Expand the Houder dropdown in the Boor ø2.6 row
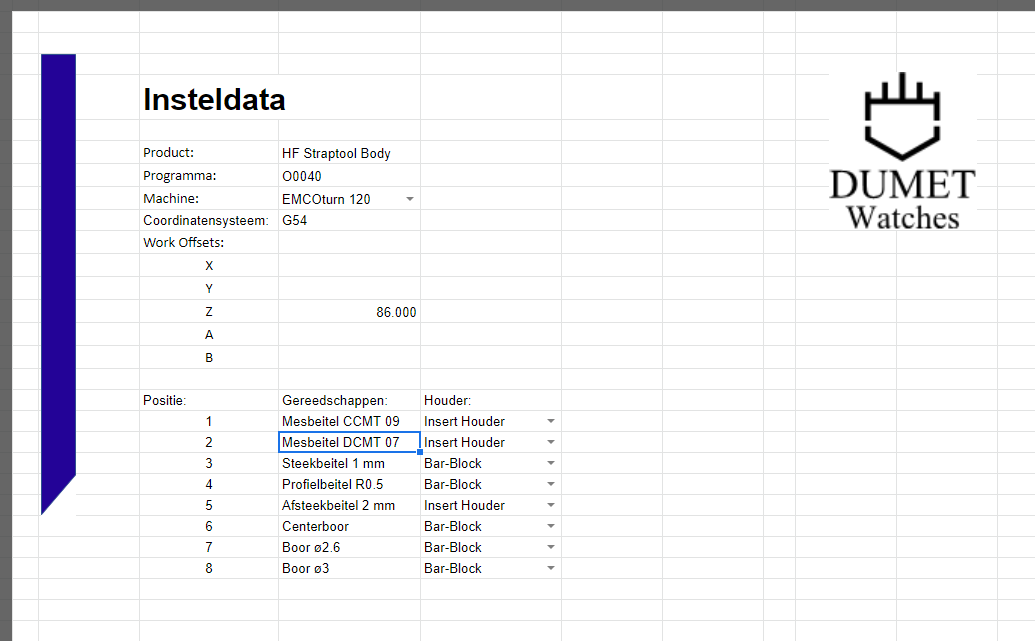The height and width of the screenshot is (641, 1035). (x=551, y=547)
